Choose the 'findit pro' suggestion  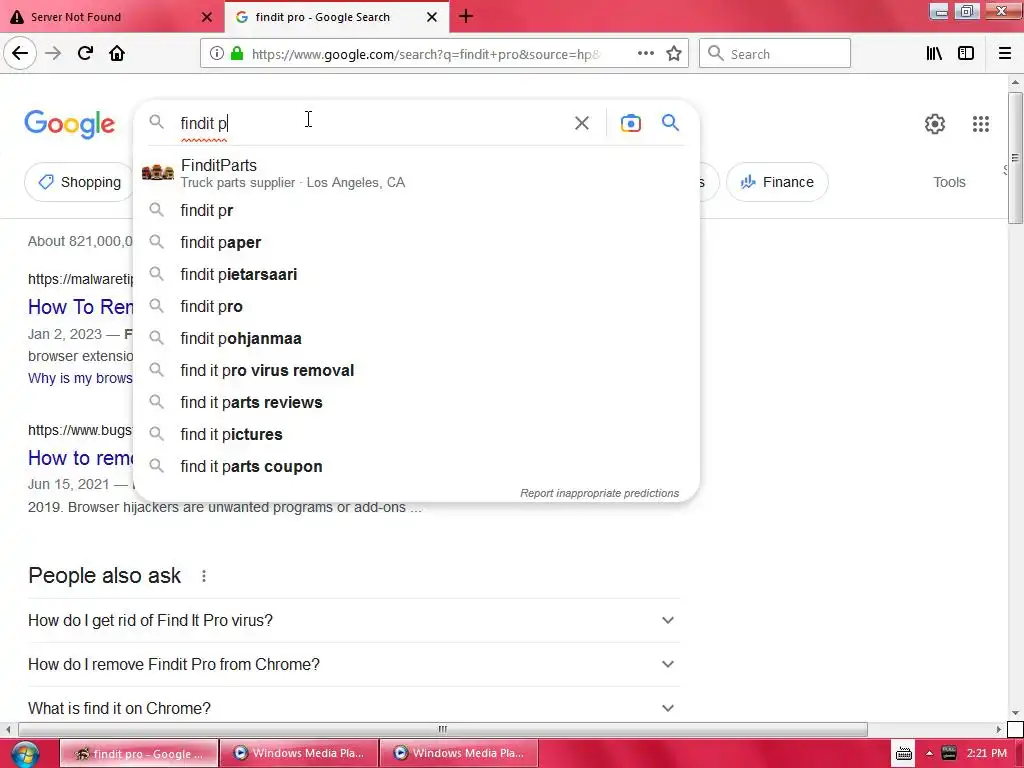pos(416,306)
